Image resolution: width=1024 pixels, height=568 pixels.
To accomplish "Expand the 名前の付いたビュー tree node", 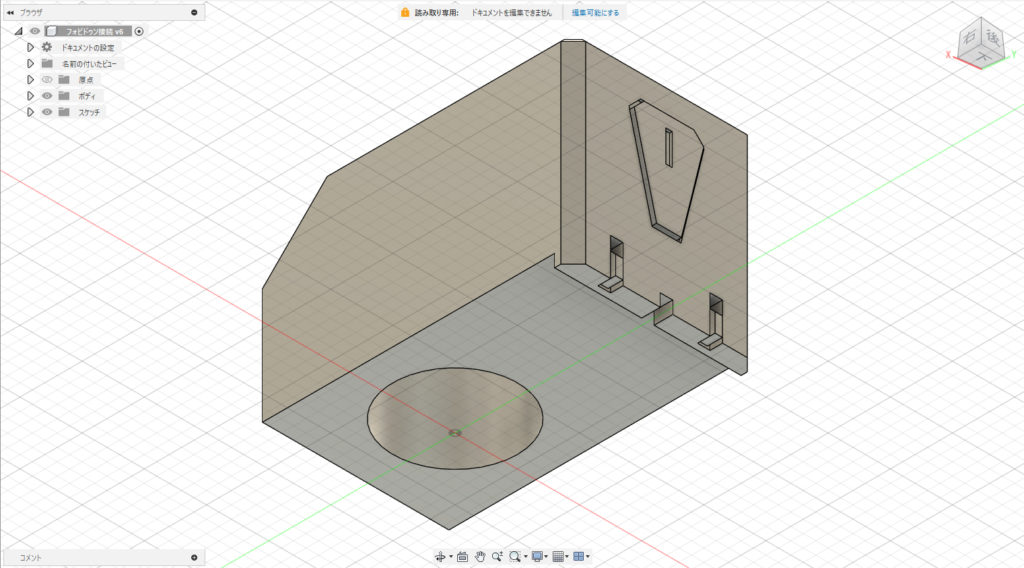I will pos(31,63).
